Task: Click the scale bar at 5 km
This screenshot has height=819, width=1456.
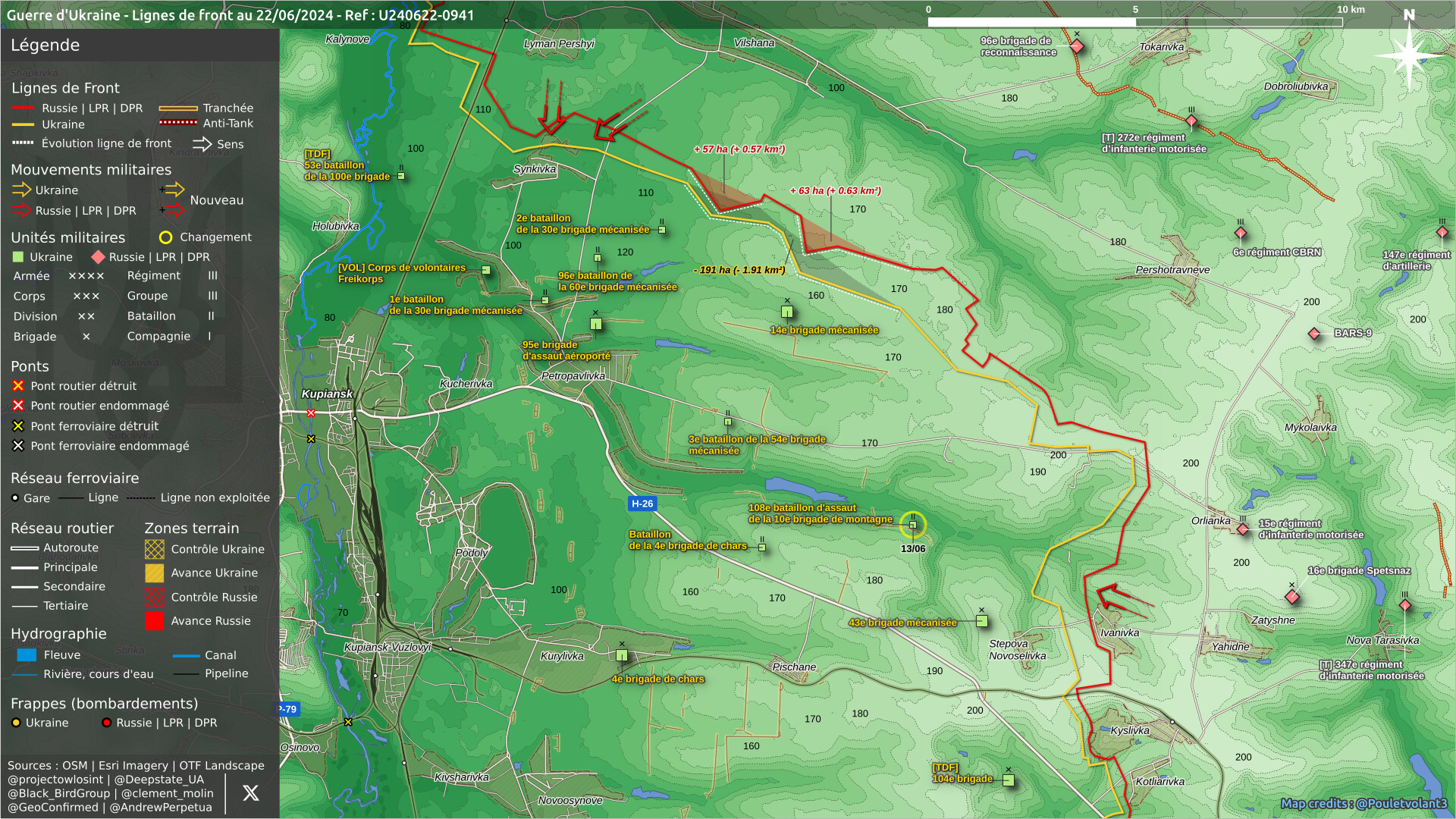Action: [1135, 22]
